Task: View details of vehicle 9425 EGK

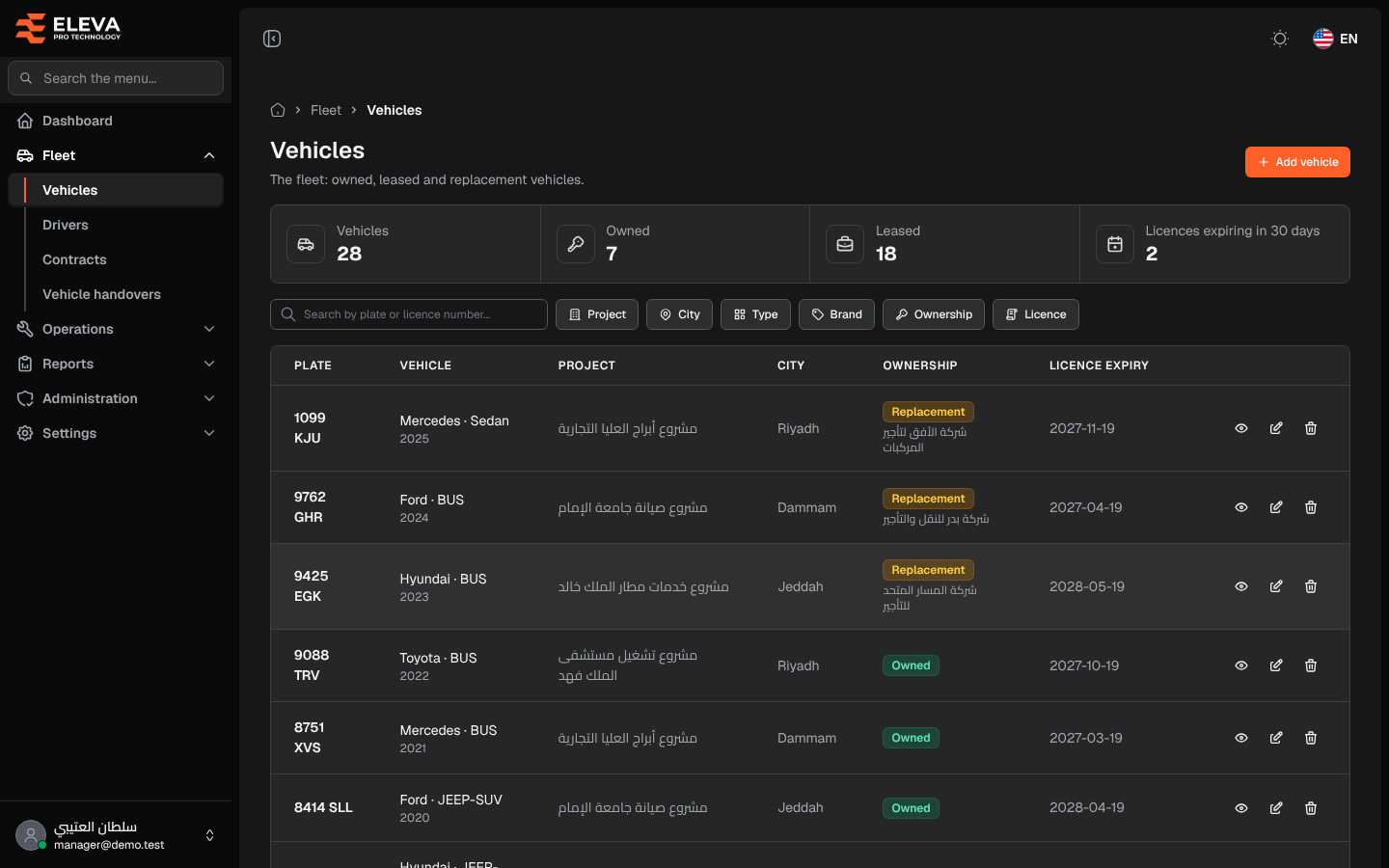Action: [x=1241, y=586]
